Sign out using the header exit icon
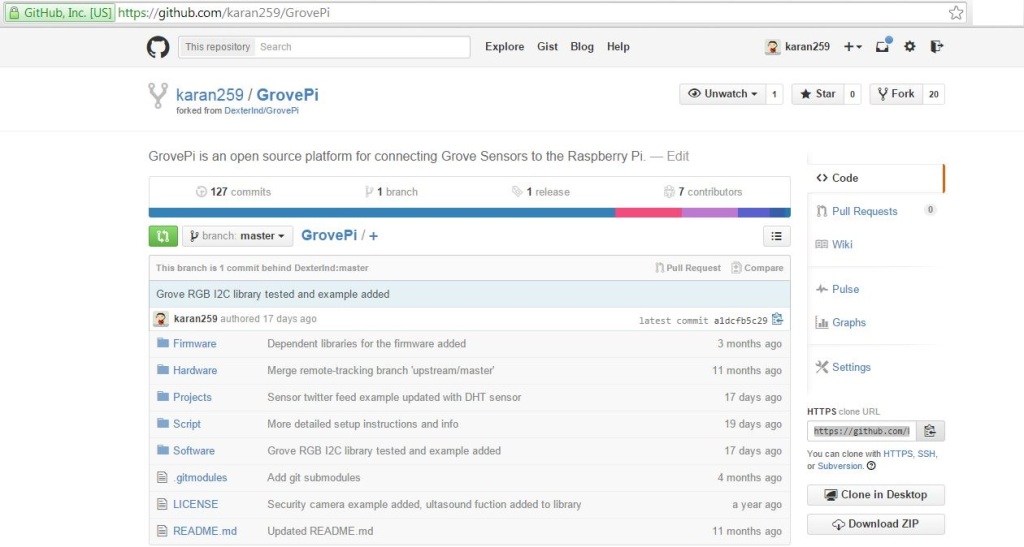This screenshot has width=1024, height=547. pos(936,46)
